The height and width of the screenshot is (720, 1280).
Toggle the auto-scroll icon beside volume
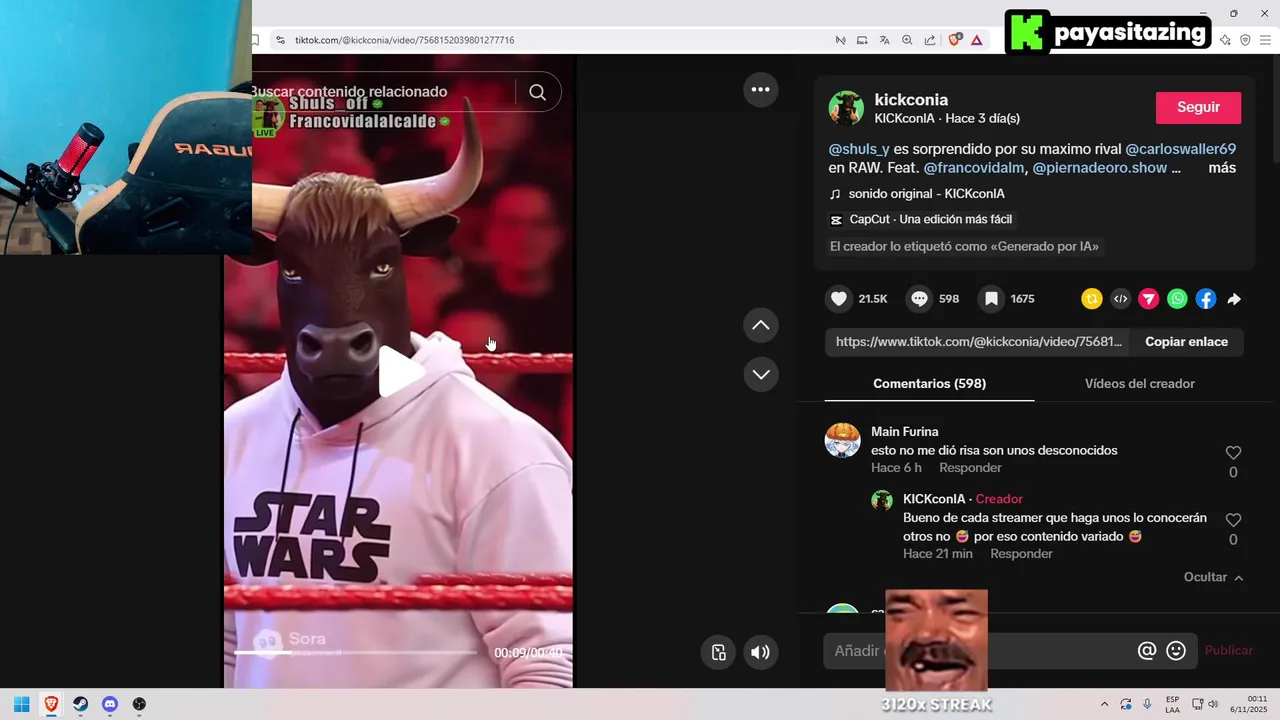tap(718, 652)
